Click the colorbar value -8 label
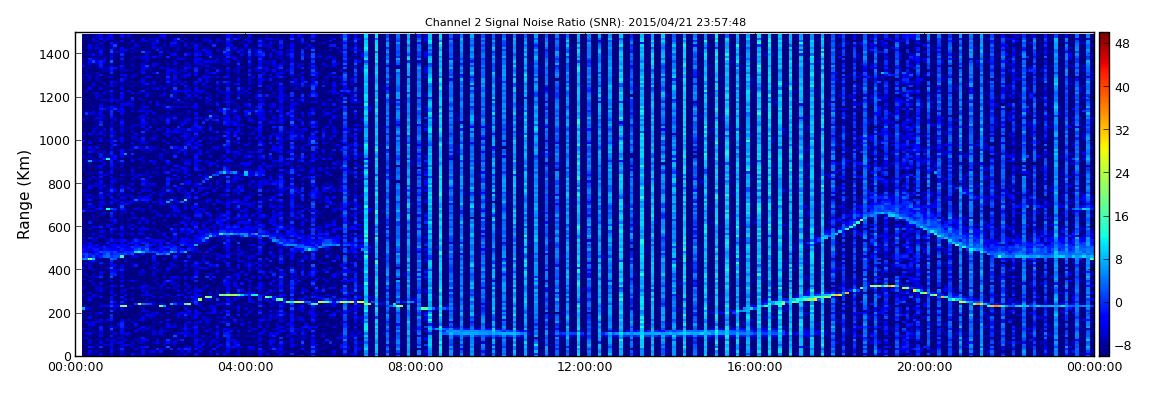1150x407 pixels. coord(1121,345)
